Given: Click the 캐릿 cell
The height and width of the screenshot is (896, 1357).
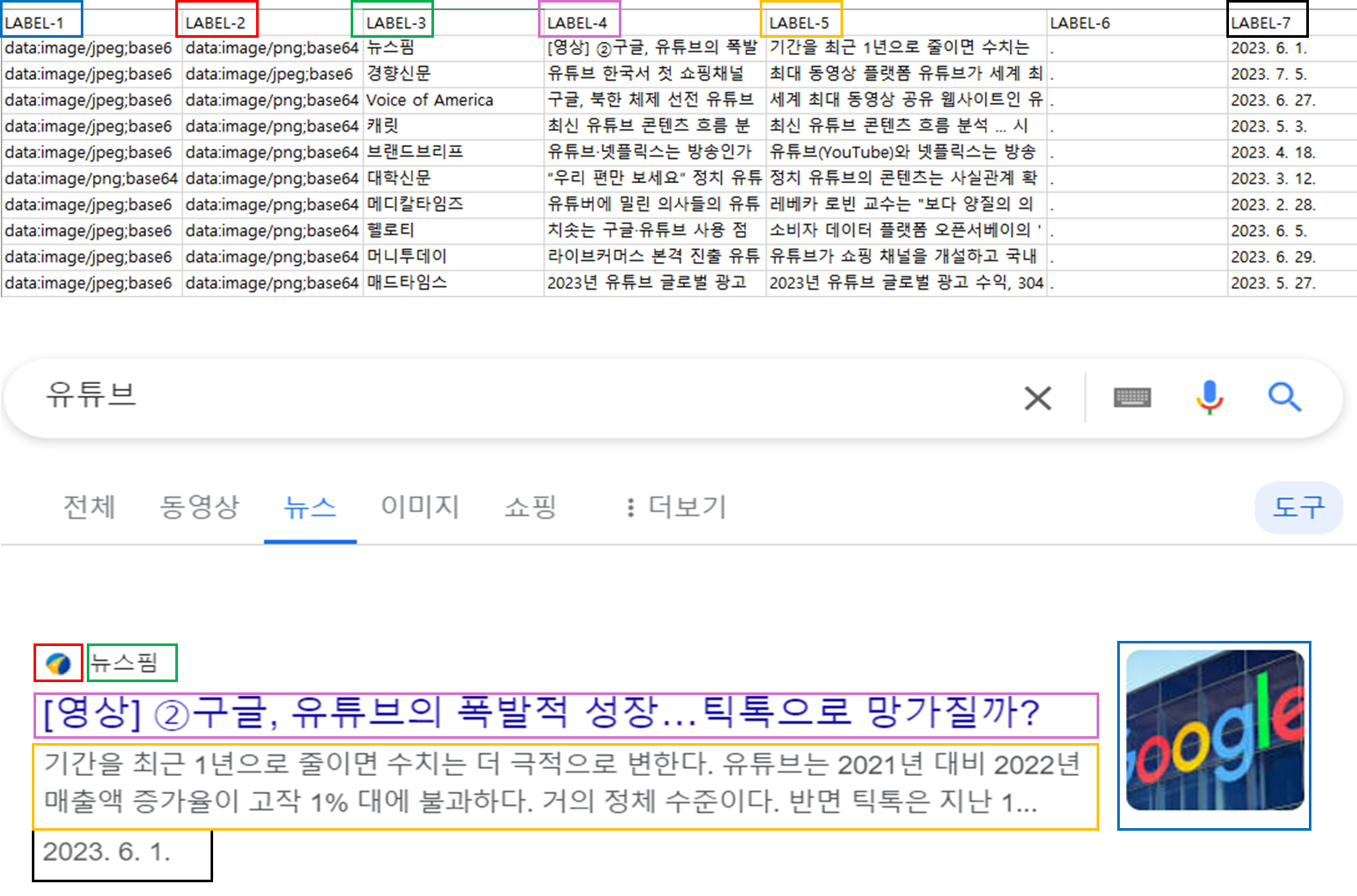Looking at the screenshot, I should coord(453,126).
